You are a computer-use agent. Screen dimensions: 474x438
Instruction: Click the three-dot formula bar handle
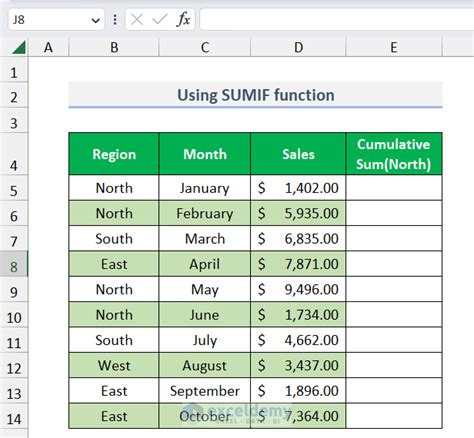tap(115, 20)
